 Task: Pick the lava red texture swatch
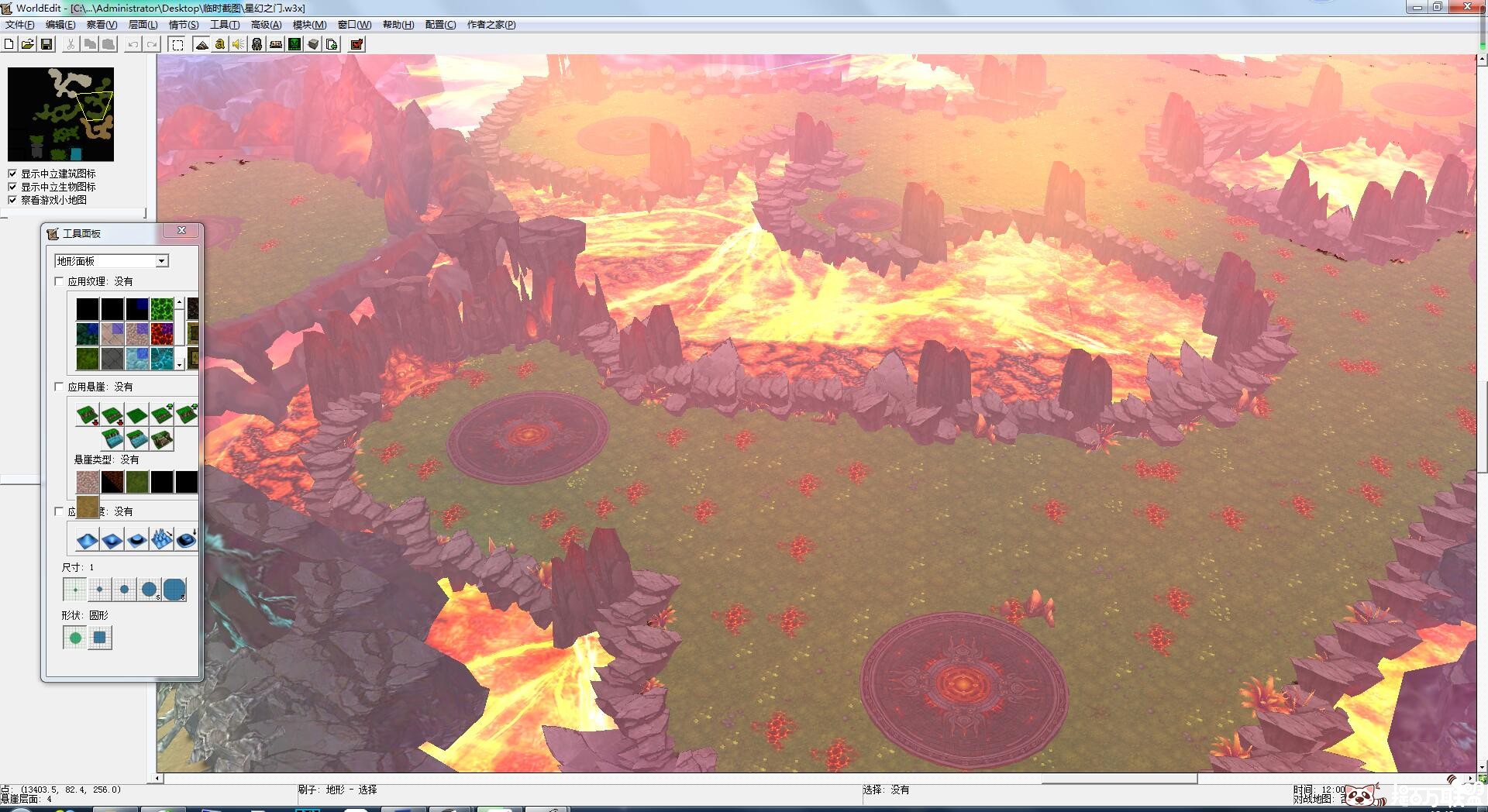point(162,334)
